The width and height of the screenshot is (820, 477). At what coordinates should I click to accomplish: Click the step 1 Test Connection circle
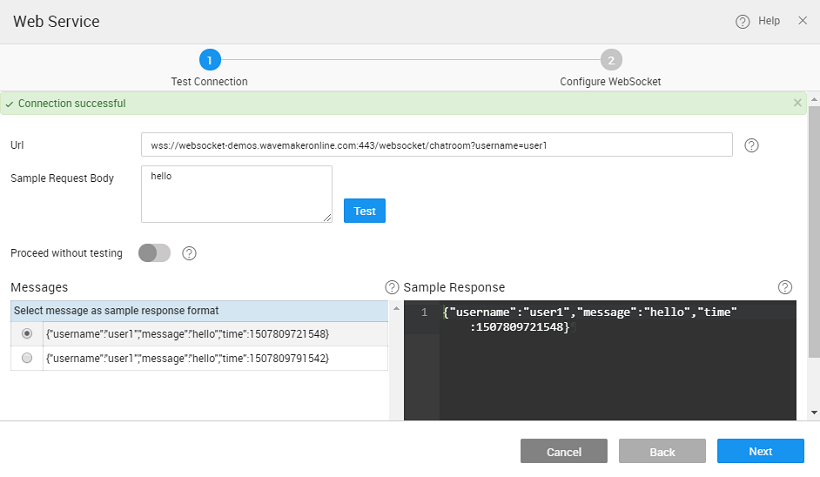point(210,59)
